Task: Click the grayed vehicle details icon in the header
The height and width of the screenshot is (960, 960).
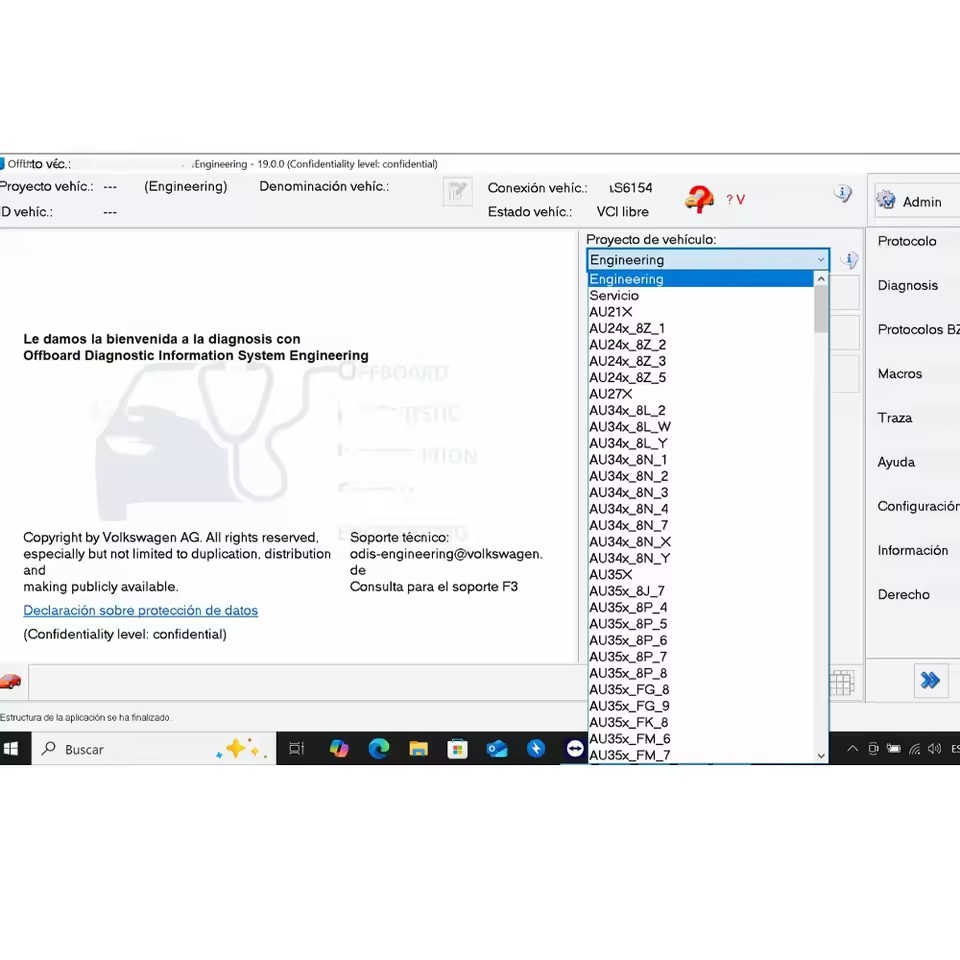Action: point(457,192)
